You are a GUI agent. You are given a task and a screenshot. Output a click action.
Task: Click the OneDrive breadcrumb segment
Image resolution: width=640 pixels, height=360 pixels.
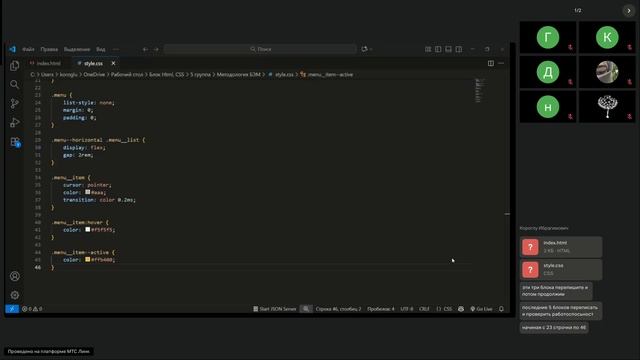coord(94,75)
